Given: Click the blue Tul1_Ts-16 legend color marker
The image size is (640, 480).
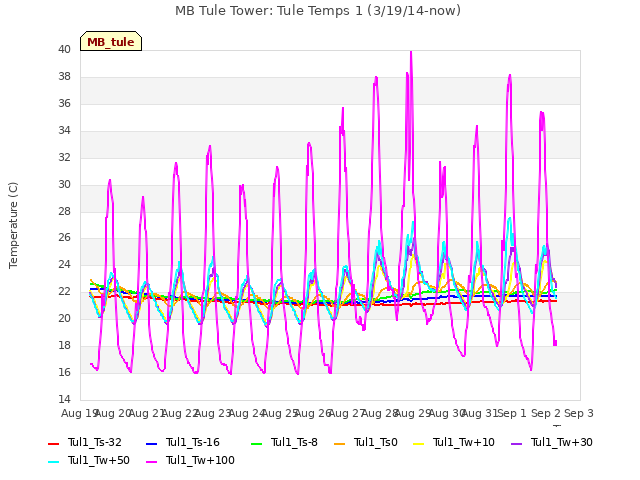Looking at the screenshot, I should [151, 444].
